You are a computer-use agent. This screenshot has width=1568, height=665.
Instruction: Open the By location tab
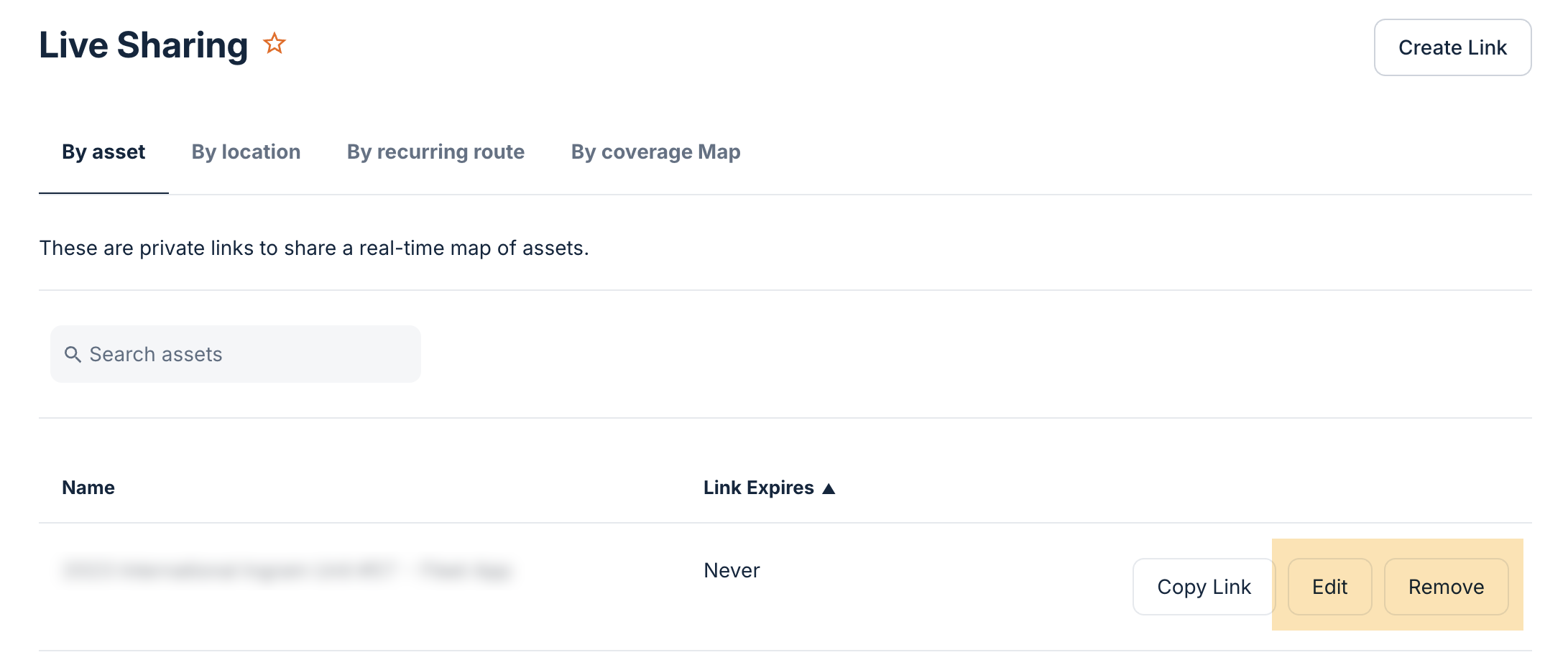(x=246, y=152)
